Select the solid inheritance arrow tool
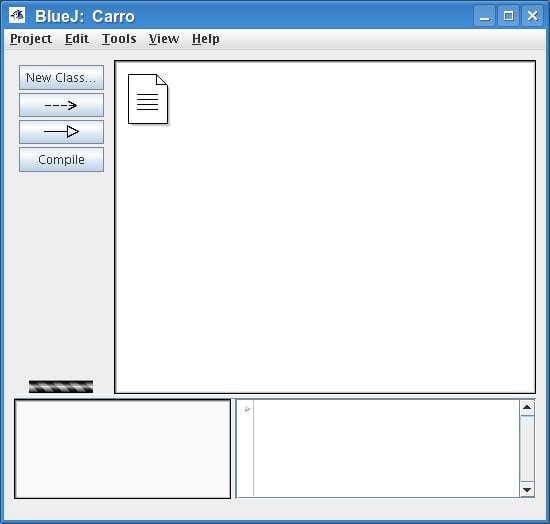This screenshot has height=524, width=550. (61, 132)
